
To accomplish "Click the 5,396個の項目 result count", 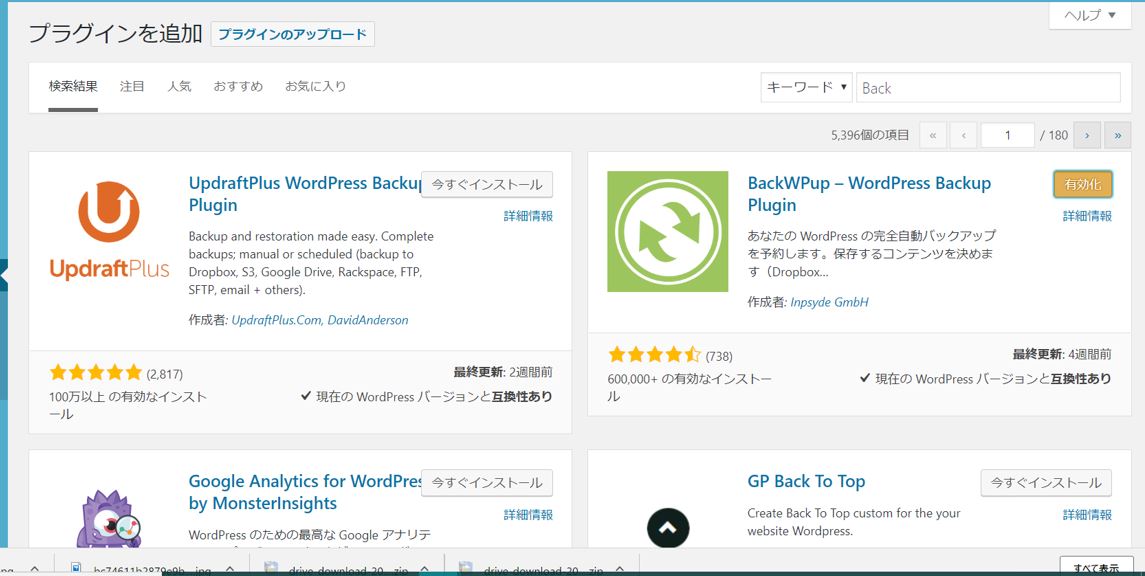I will pos(870,135).
